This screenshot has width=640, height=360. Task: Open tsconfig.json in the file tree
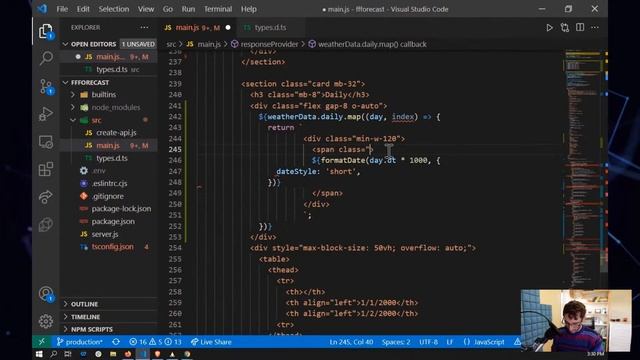click(x=113, y=247)
